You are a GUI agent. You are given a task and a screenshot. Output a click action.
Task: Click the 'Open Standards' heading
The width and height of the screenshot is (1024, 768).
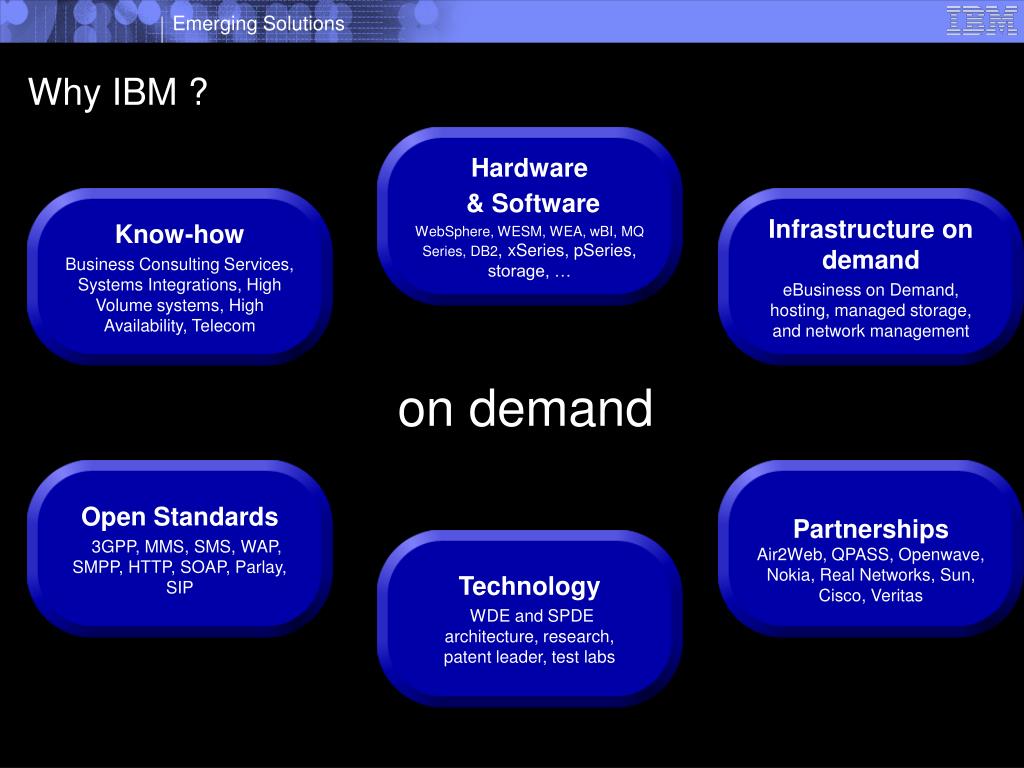[180, 517]
